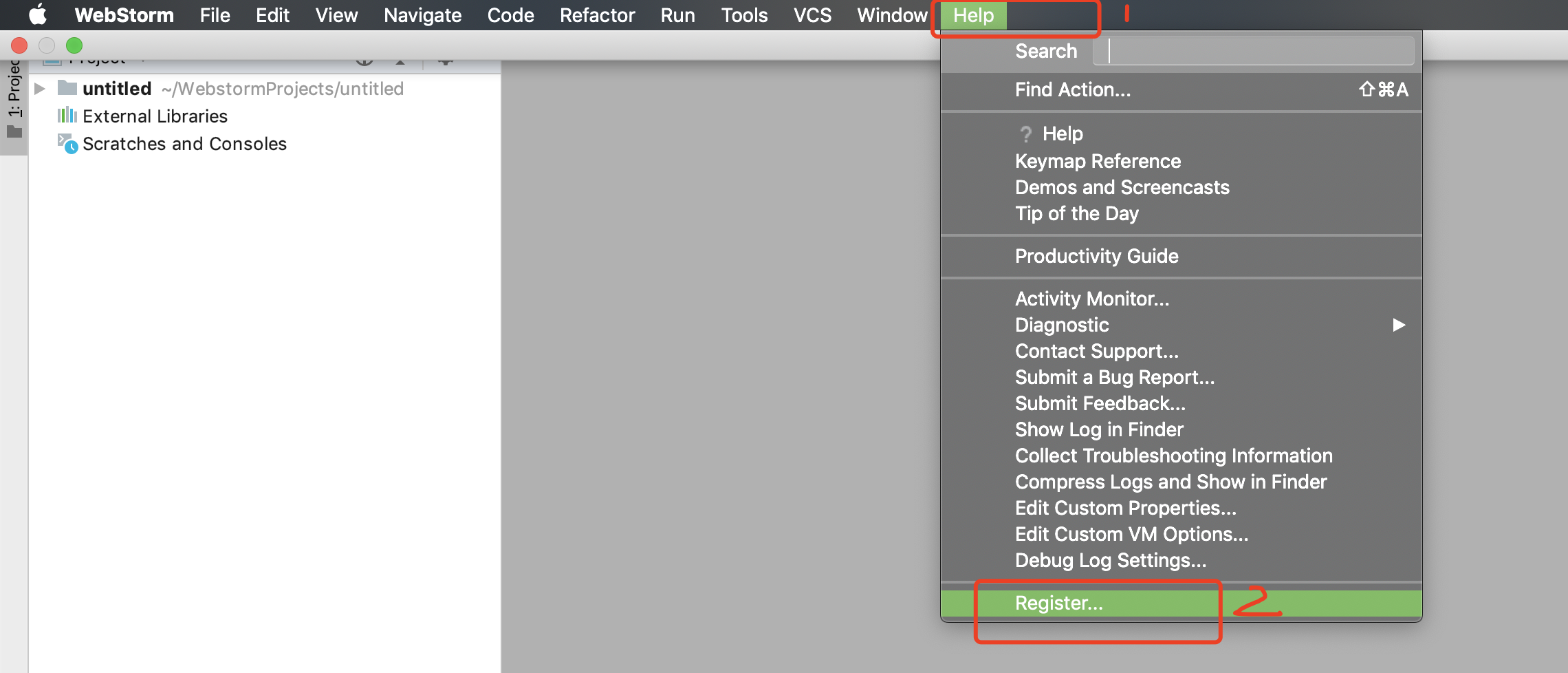Select Submit Feedback...
1568x673 pixels.
[1181, 403]
